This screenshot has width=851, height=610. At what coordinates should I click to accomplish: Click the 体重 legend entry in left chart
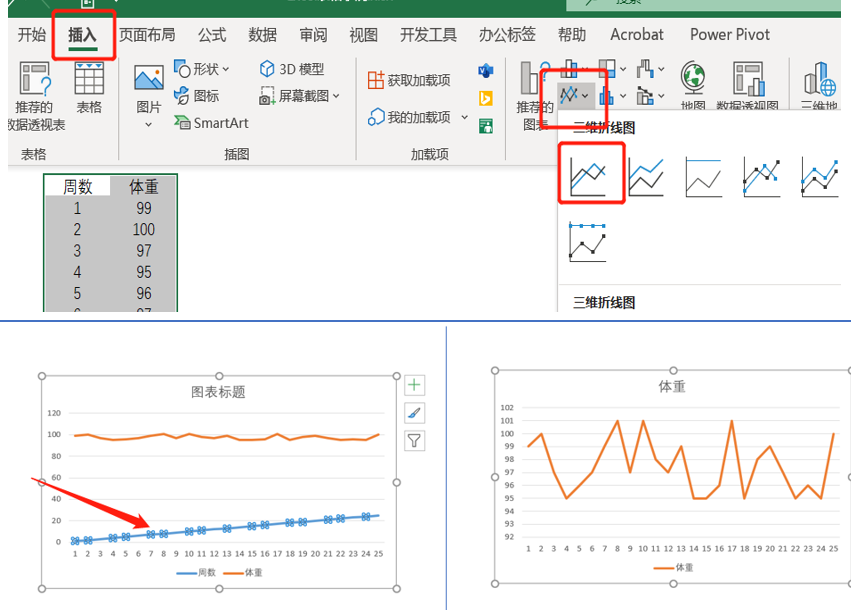tap(243, 573)
